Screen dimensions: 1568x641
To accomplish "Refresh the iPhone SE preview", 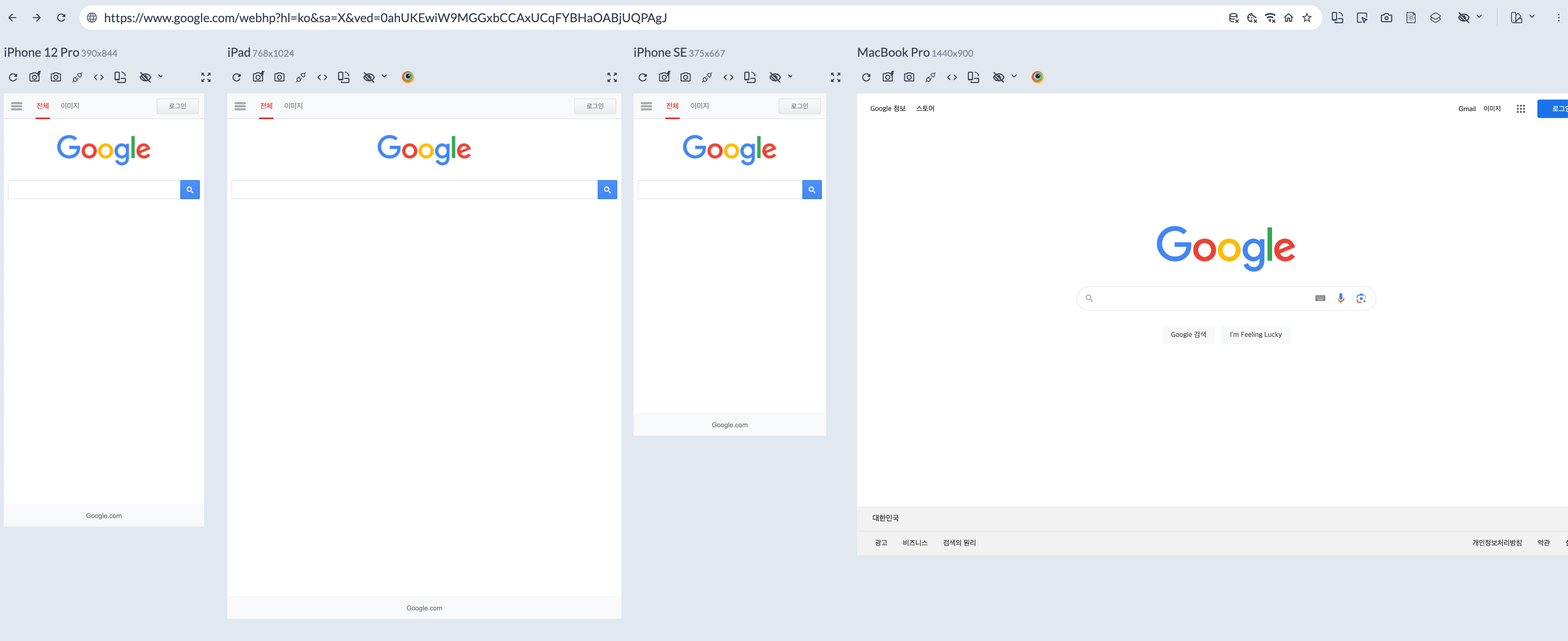I will point(642,77).
